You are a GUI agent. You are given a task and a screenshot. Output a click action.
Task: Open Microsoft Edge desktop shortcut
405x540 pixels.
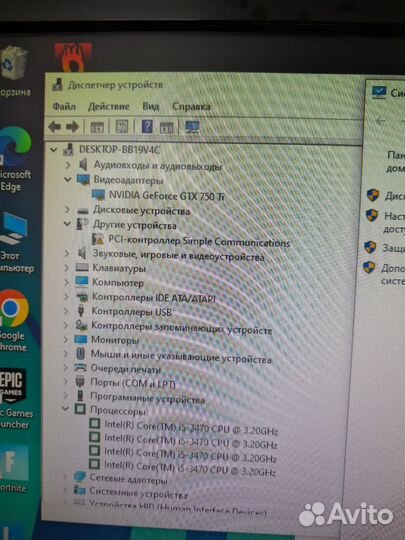pyautogui.click(x=15, y=158)
